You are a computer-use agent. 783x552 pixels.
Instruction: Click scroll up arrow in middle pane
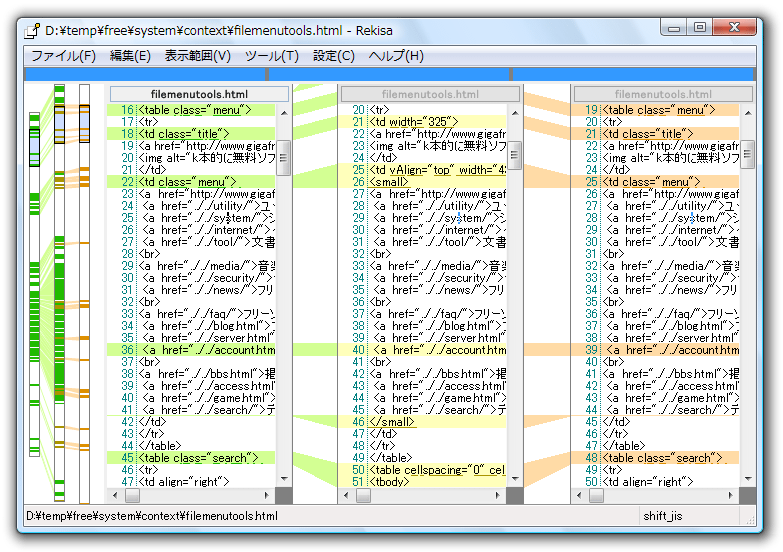coord(515,113)
